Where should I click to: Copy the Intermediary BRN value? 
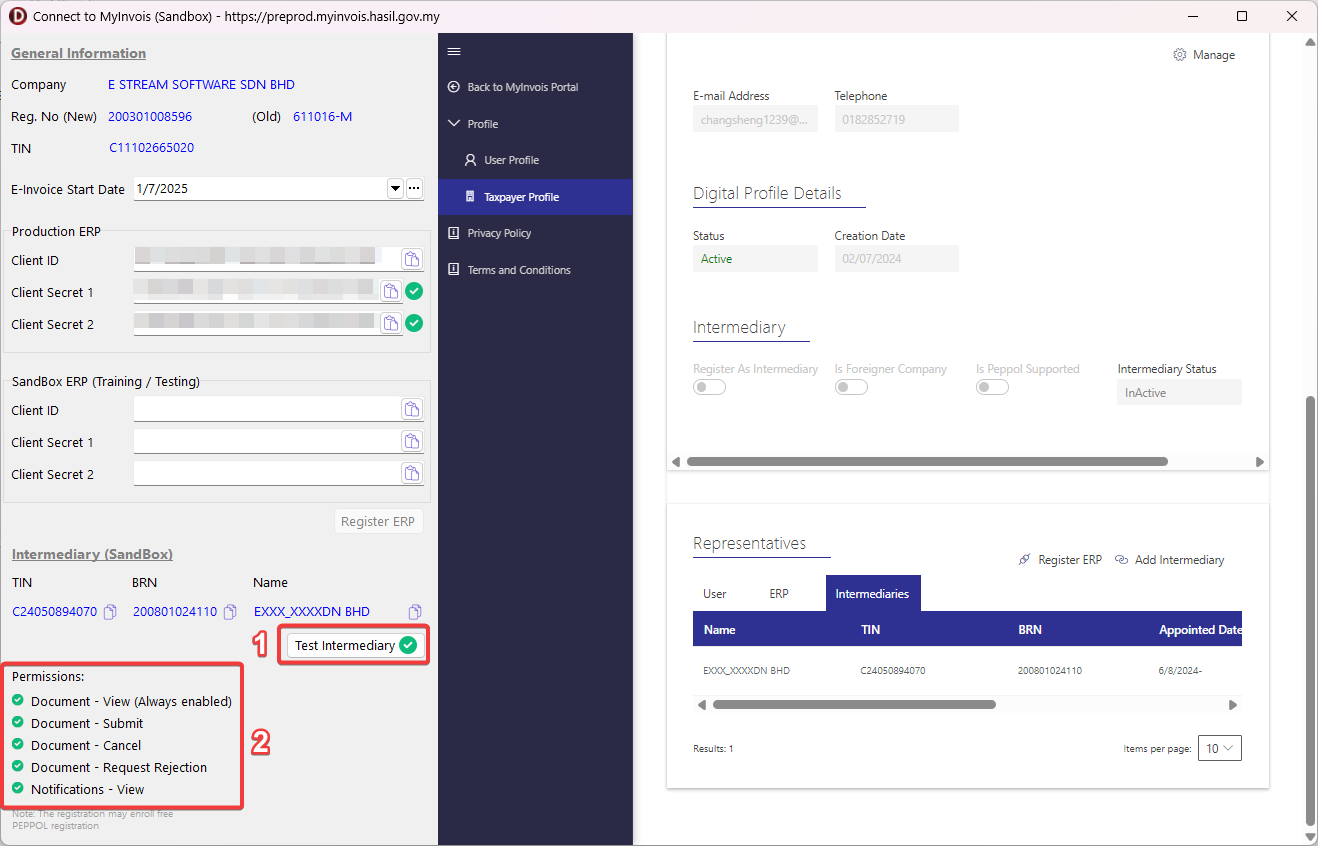[x=230, y=612]
